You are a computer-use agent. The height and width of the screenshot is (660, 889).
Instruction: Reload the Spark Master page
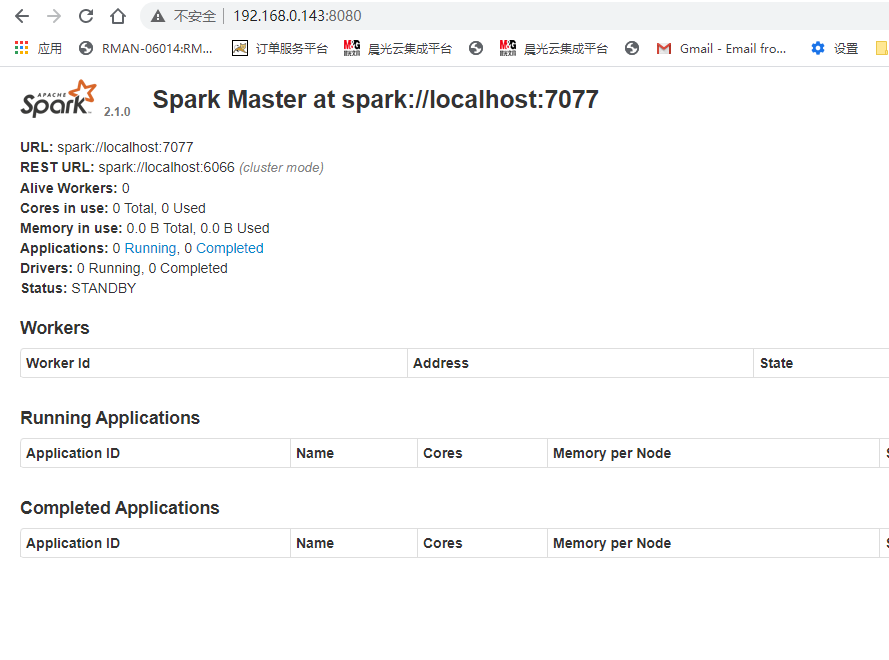[x=86, y=16]
